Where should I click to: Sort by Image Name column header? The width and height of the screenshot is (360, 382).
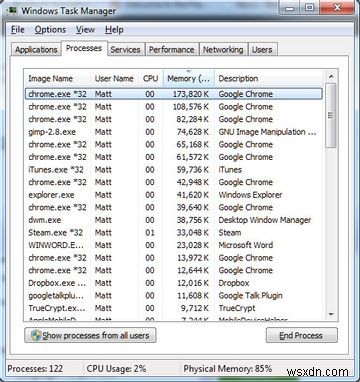(x=57, y=79)
